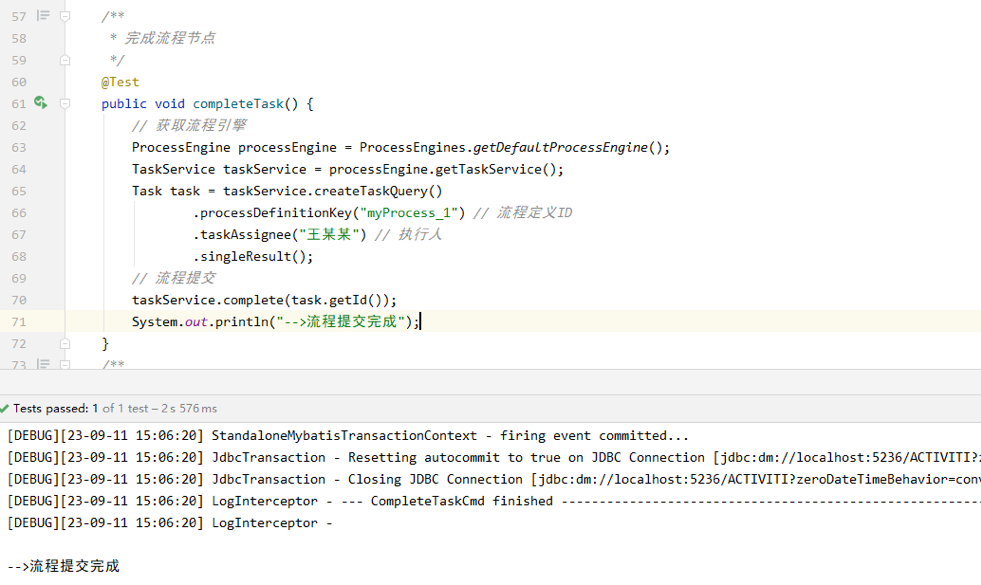Place cursor on singleResult() call

pos(256,257)
